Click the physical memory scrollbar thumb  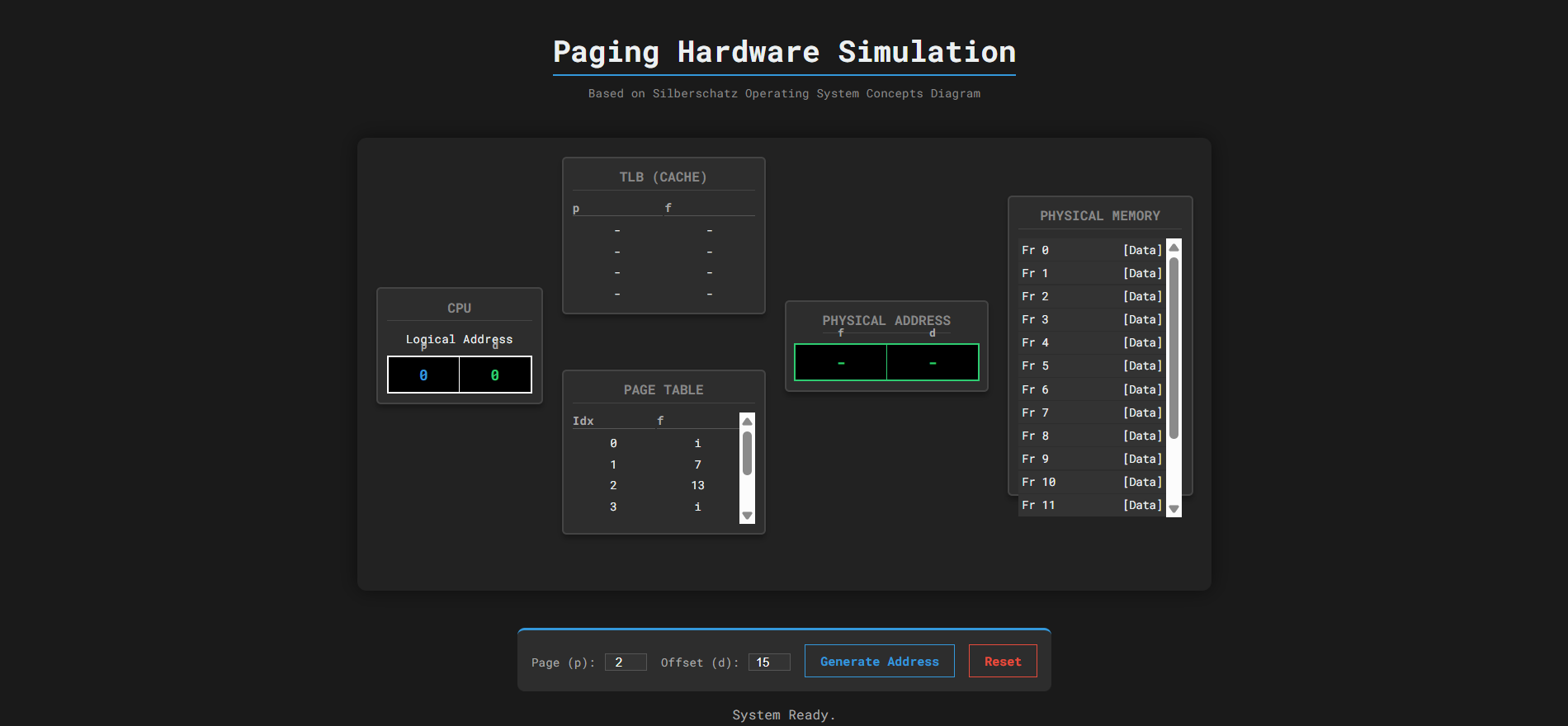tap(1174, 346)
